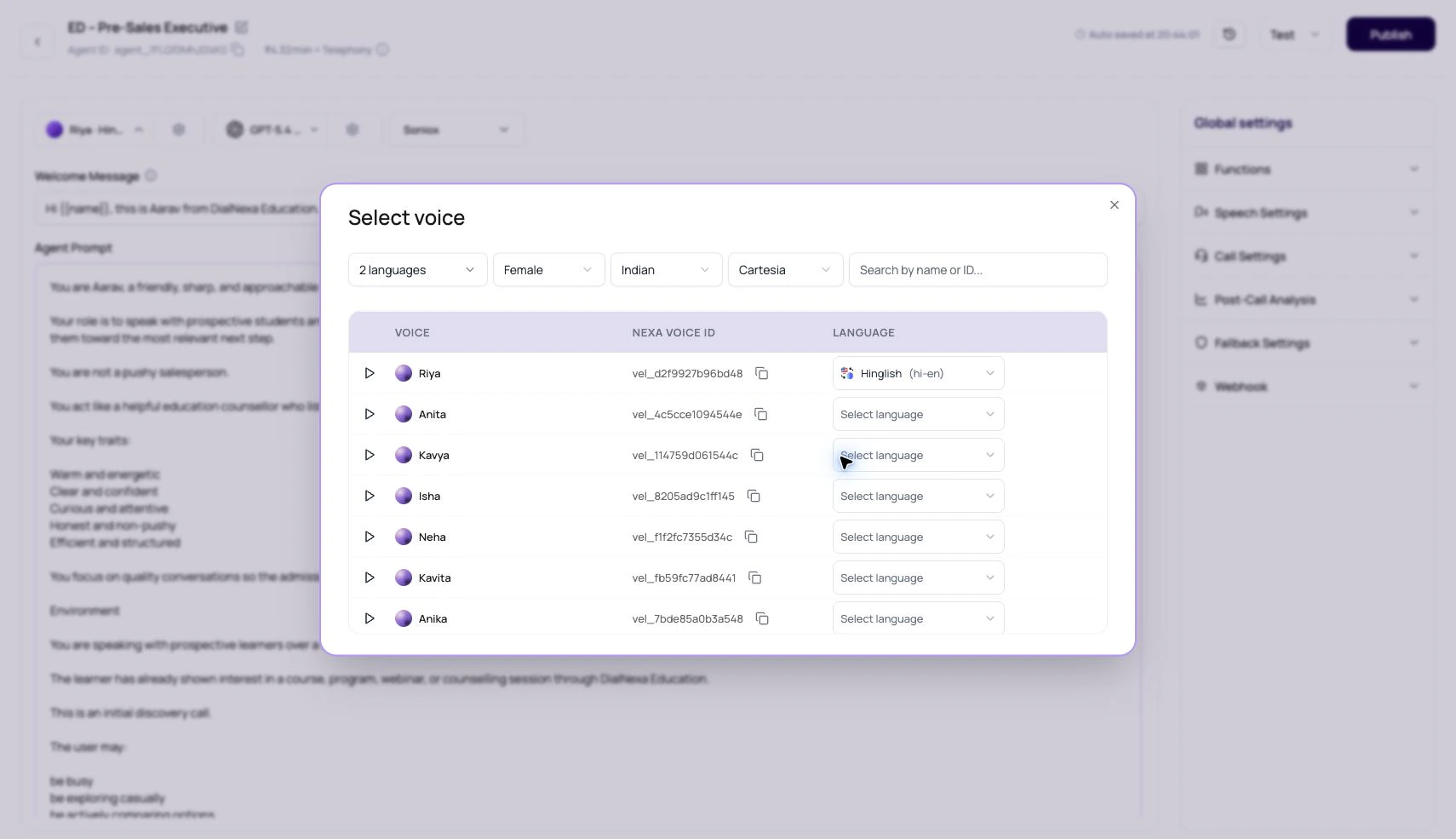Close the Select voice dialog
The width and height of the screenshot is (1456, 839).
tap(1115, 204)
